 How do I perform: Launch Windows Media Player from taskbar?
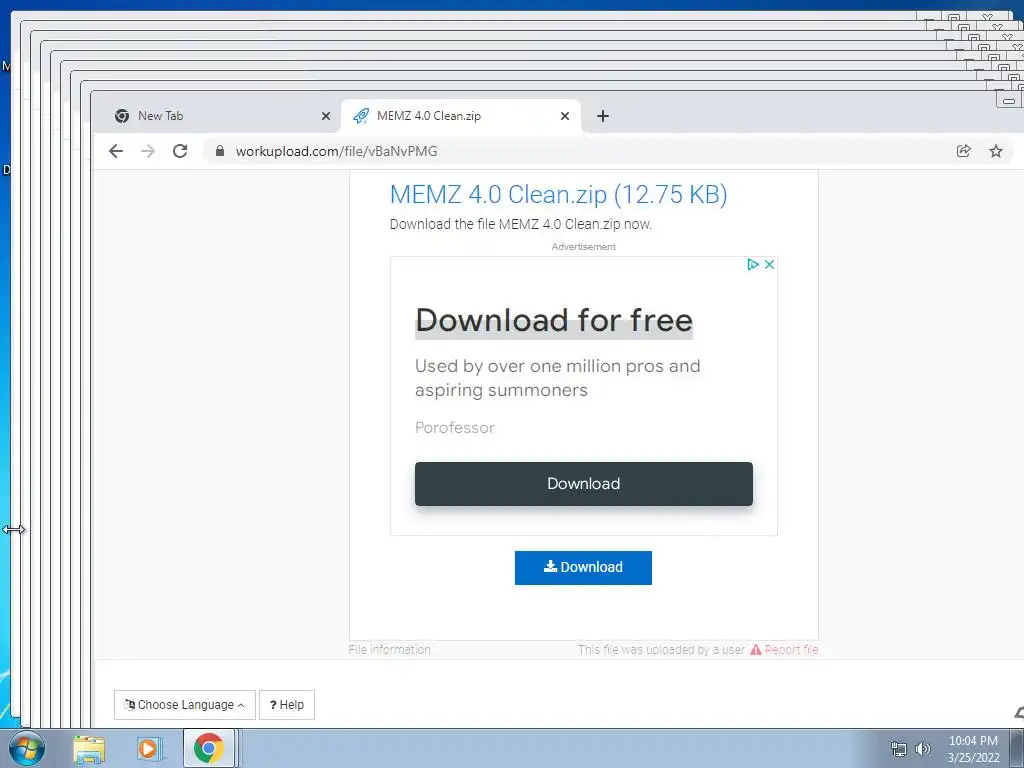pos(148,748)
